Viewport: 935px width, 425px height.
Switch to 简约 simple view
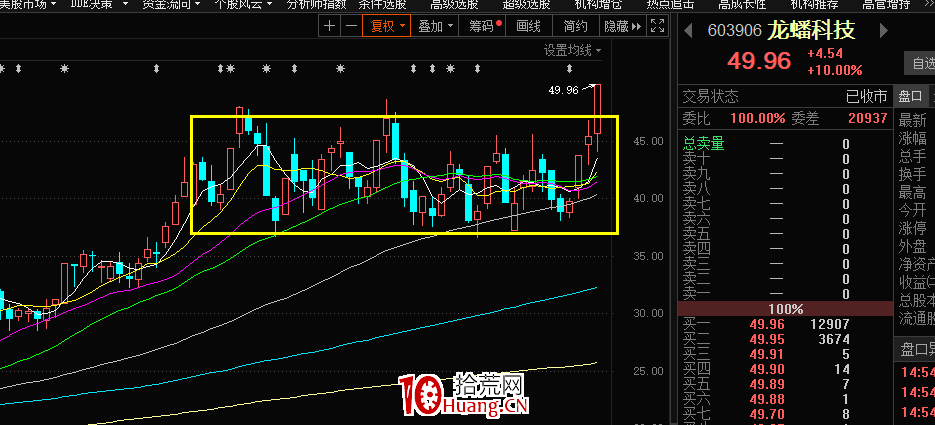click(575, 26)
